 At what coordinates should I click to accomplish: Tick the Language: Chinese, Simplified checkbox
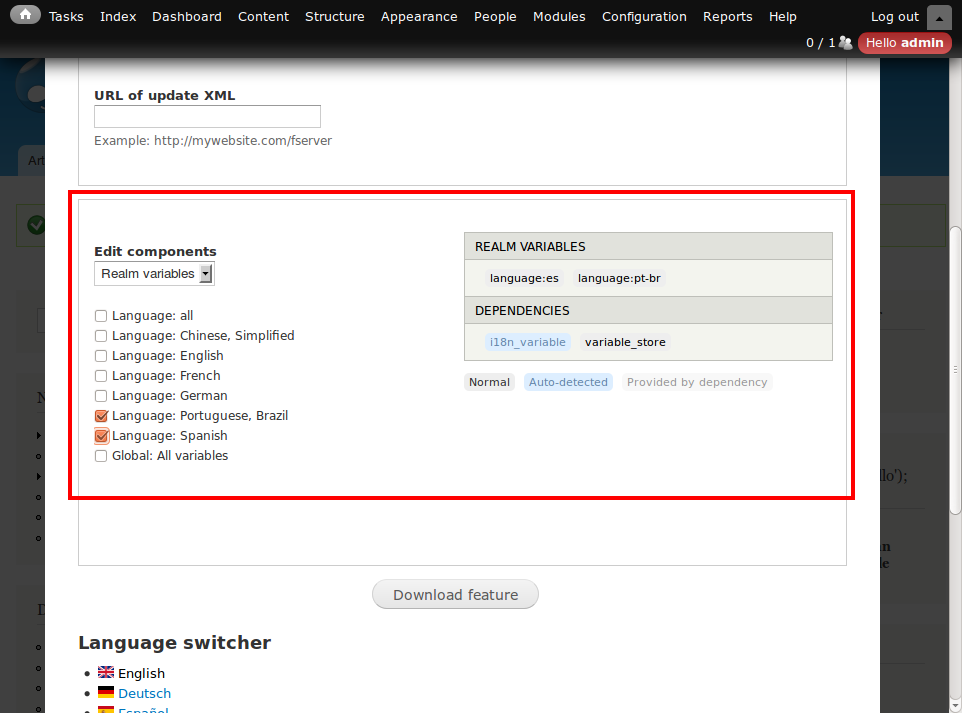101,336
